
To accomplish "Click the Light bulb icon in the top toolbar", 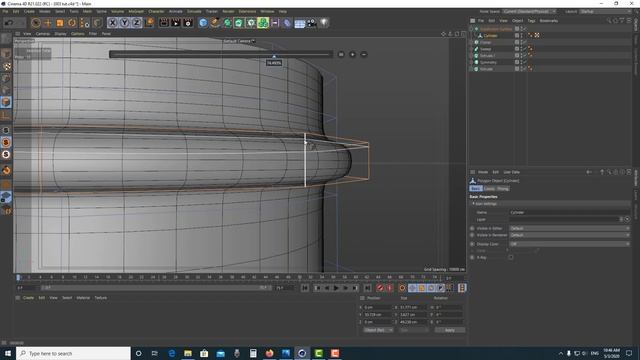I will pos(324,23).
